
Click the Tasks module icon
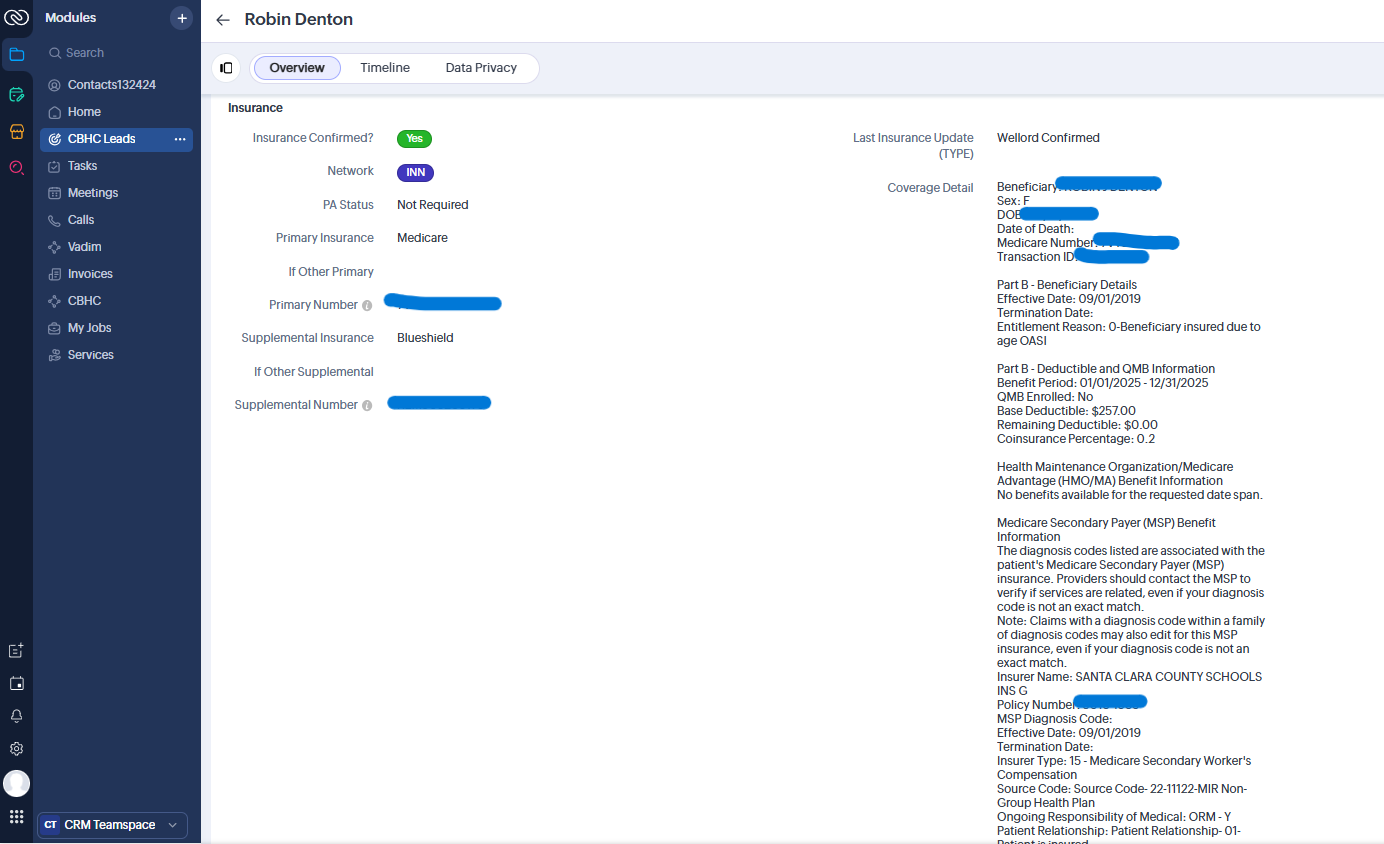click(x=55, y=166)
